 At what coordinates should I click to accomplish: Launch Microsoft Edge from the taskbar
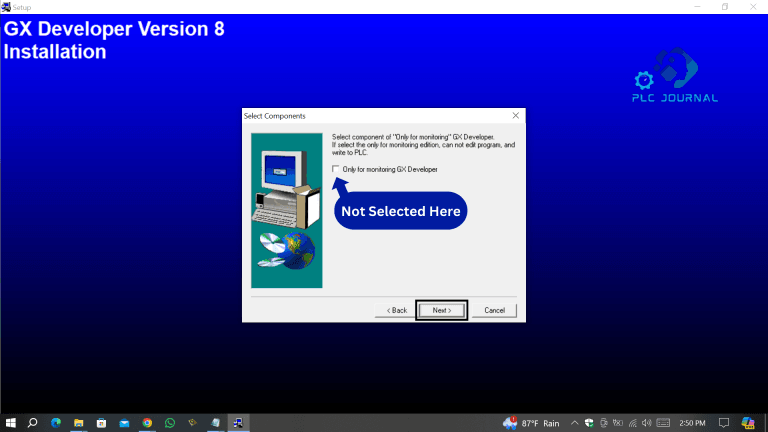[x=55, y=422]
